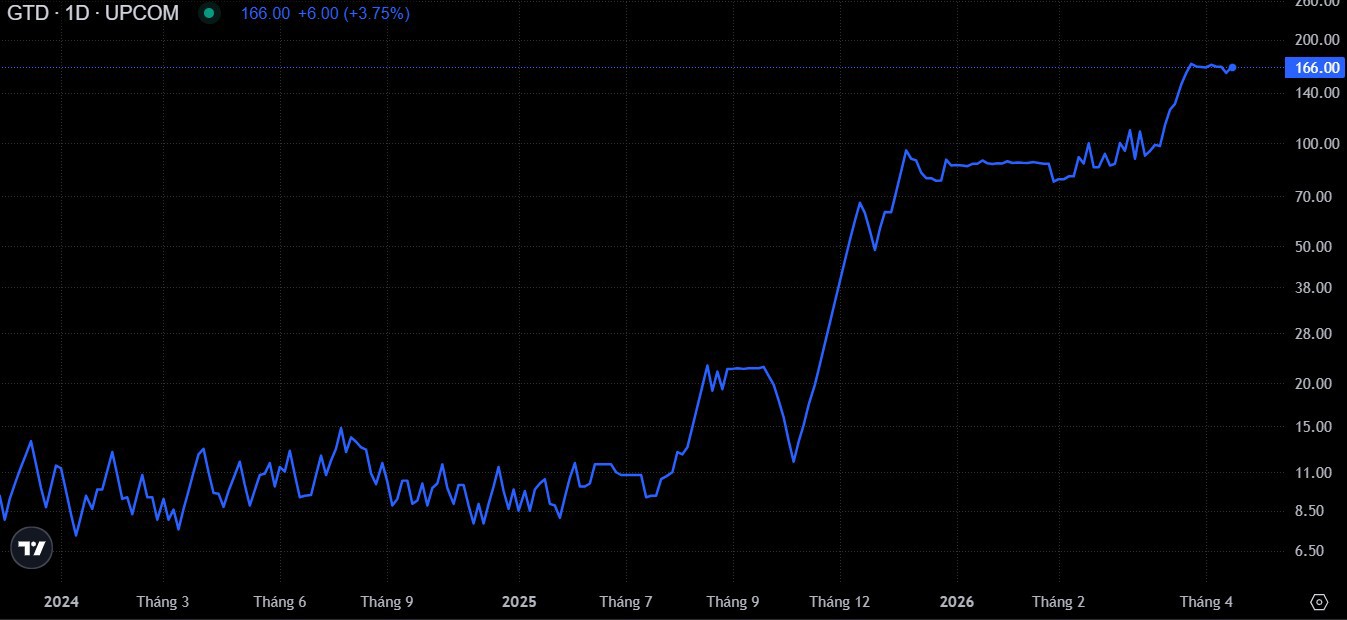Click the last data point marker on line
Image resolution: width=1347 pixels, height=620 pixels.
click(x=1232, y=68)
